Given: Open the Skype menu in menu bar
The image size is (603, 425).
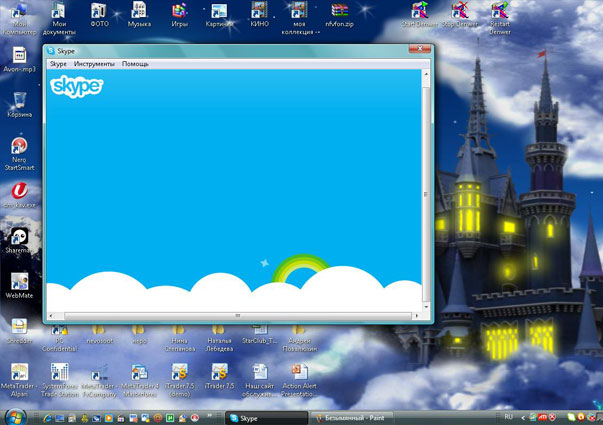Looking at the screenshot, I should coord(58,64).
